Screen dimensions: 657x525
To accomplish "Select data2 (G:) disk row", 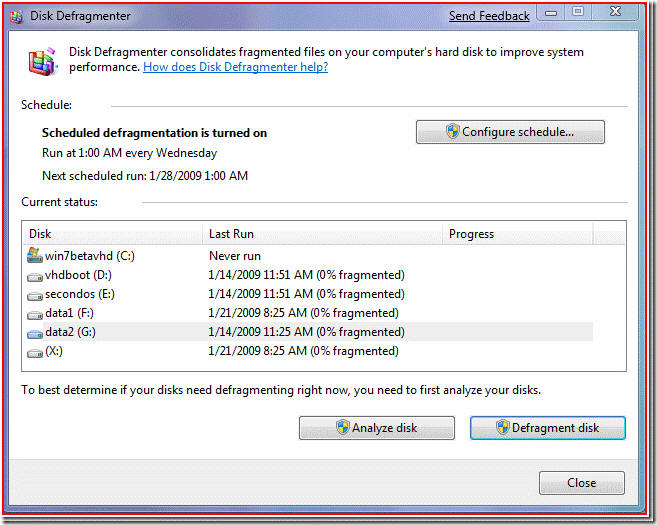I will (x=308, y=332).
